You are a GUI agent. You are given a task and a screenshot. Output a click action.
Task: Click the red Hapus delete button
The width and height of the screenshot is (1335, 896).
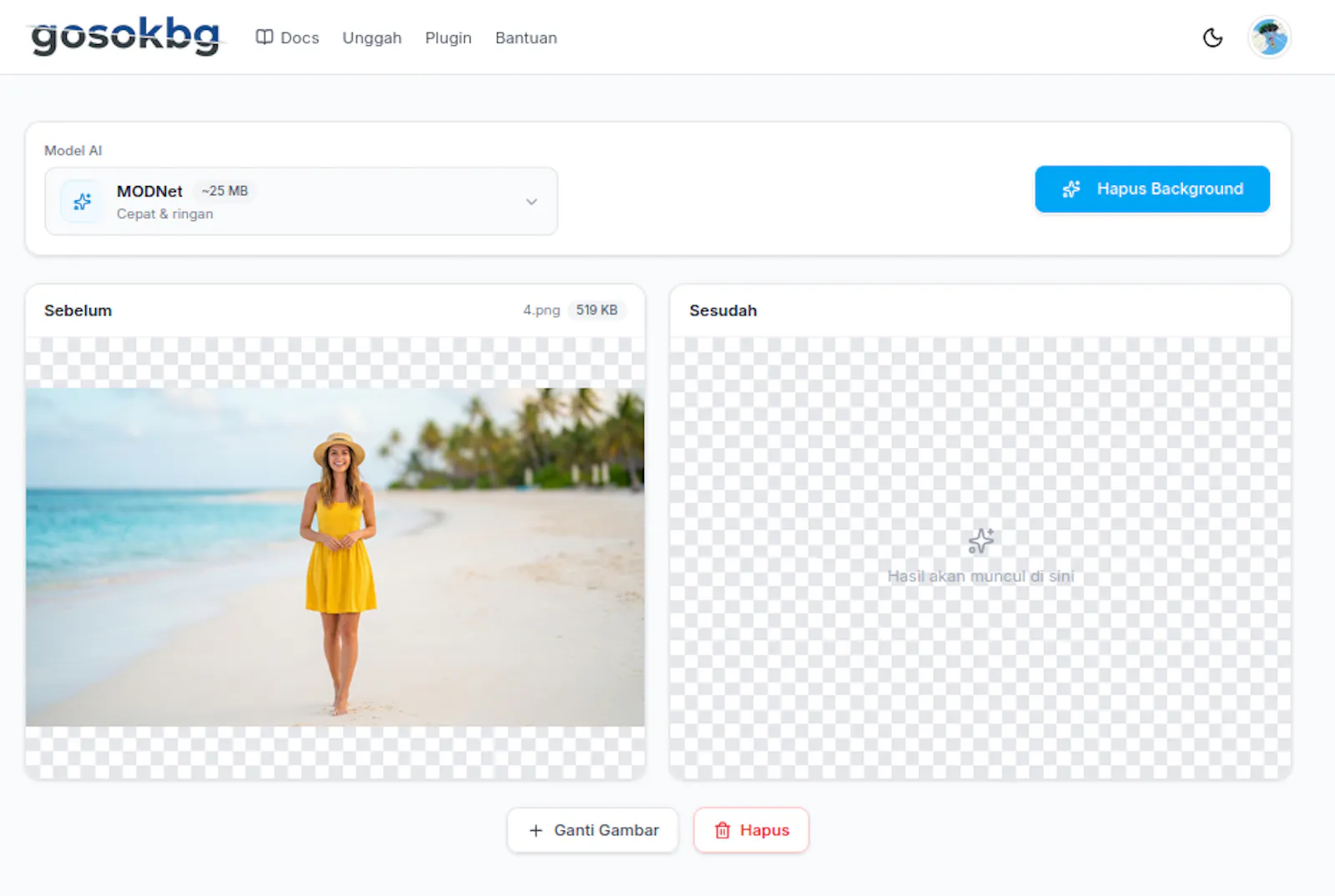[751, 830]
